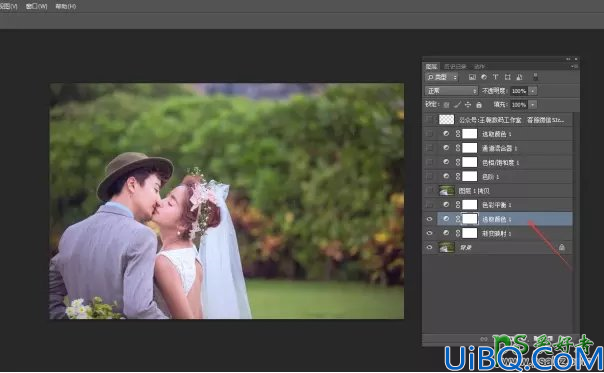Click mask link chain of 色阶 1

pos(458,176)
